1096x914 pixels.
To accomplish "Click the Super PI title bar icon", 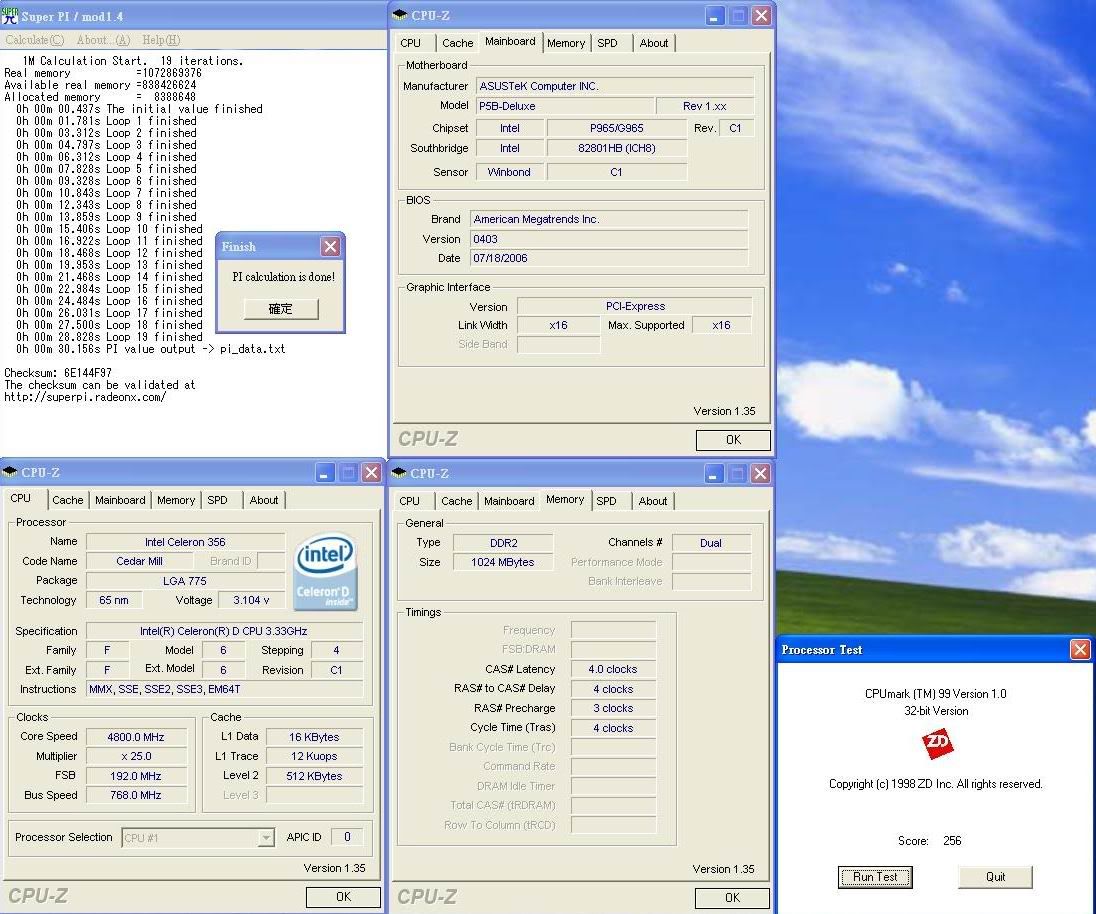I will click(10, 15).
